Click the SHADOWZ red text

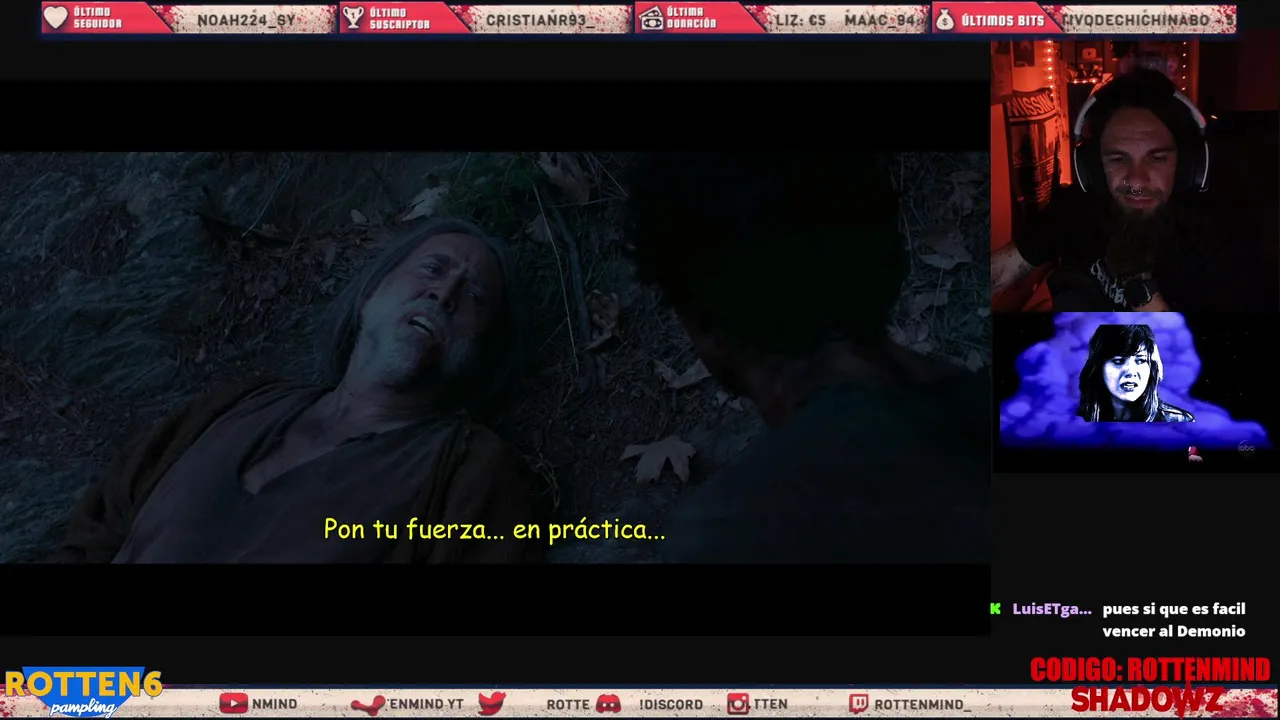click(x=1147, y=699)
